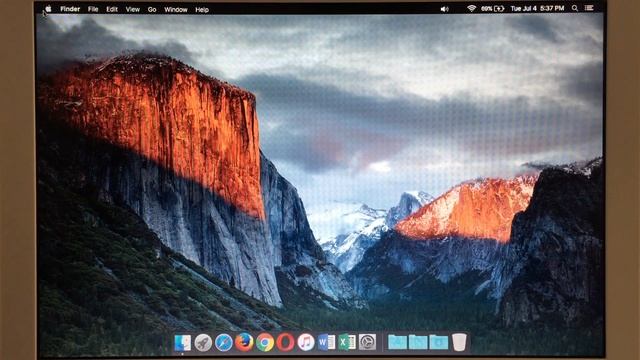640x360 pixels.
Task: Open the Window menu
Action: (x=176, y=9)
